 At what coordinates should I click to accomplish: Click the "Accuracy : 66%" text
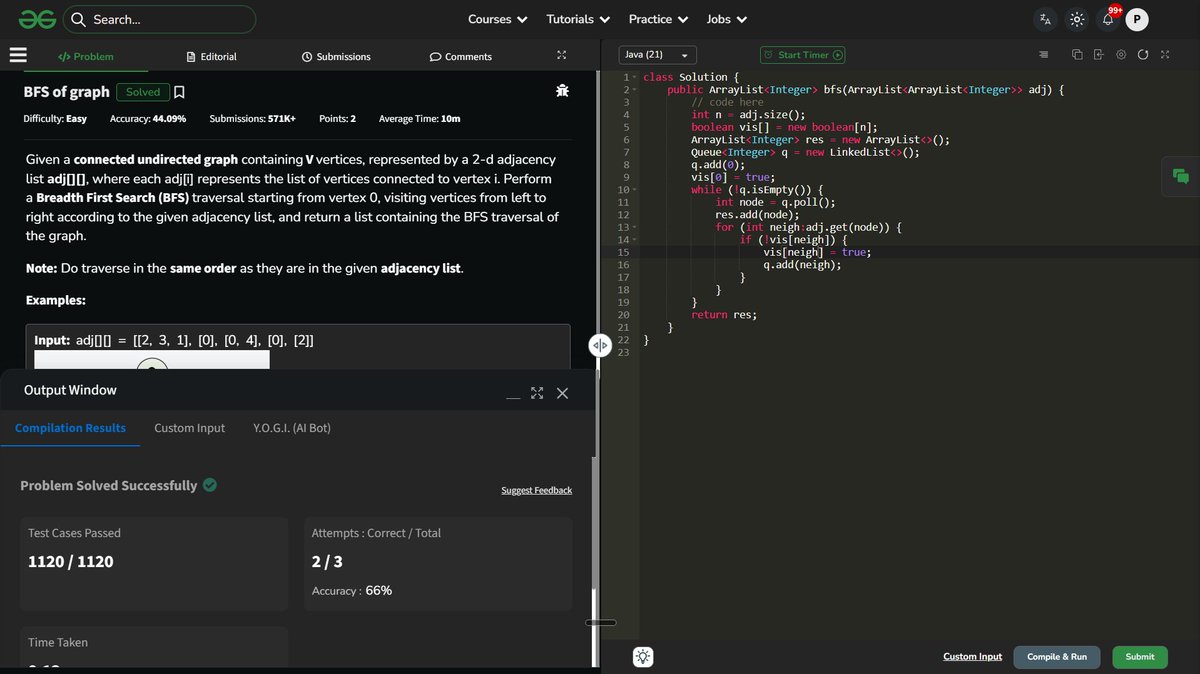click(352, 591)
